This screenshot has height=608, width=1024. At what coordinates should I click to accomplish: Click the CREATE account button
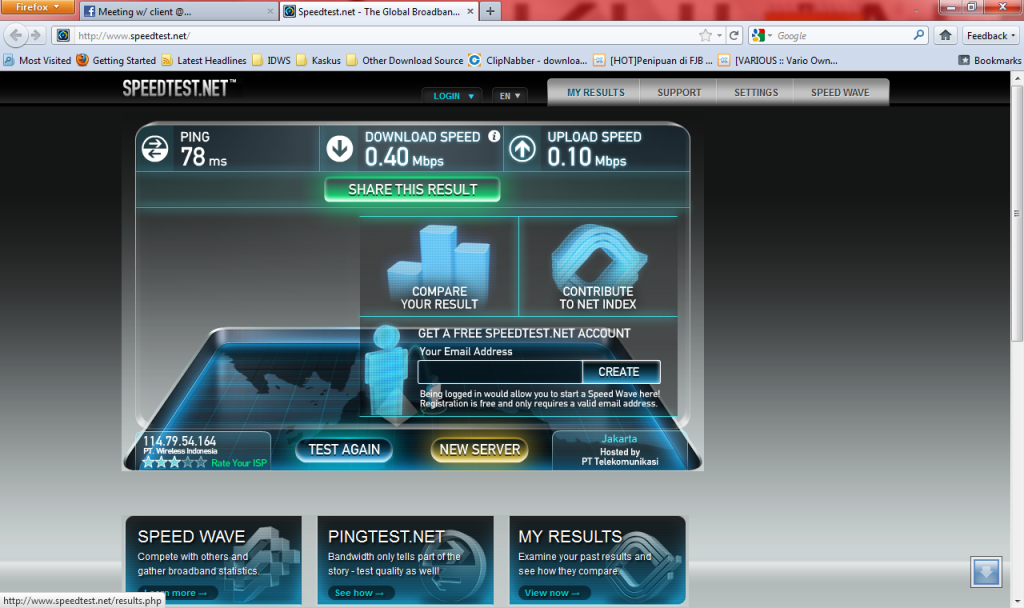pyautogui.click(x=621, y=372)
